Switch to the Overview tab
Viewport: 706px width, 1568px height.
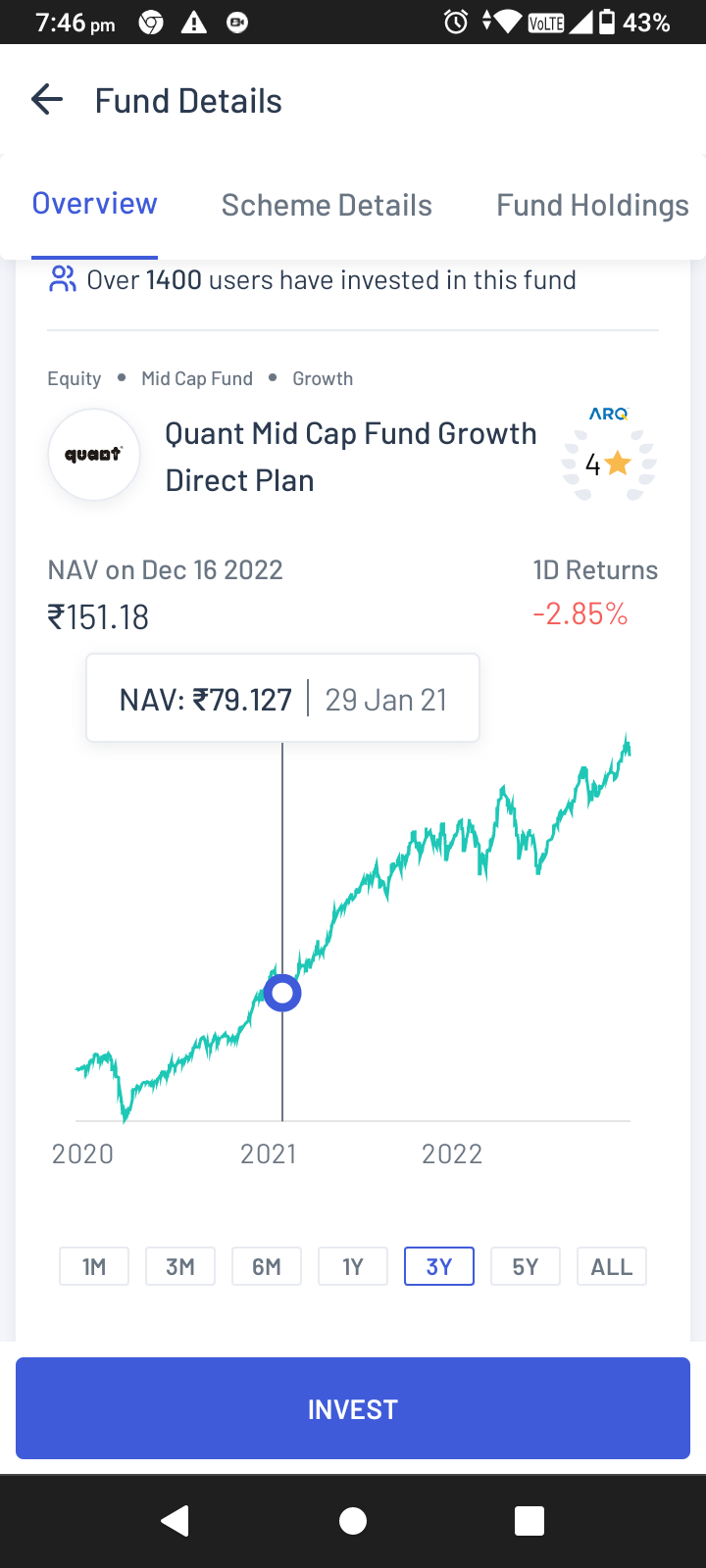(95, 204)
